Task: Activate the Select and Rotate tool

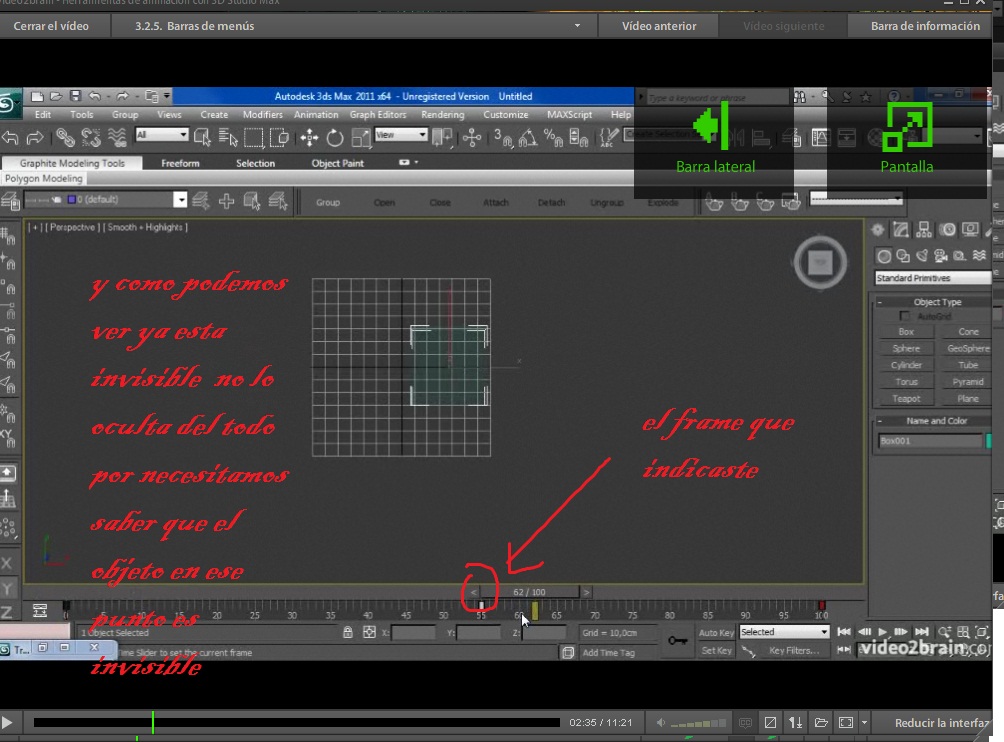Action: [335, 137]
